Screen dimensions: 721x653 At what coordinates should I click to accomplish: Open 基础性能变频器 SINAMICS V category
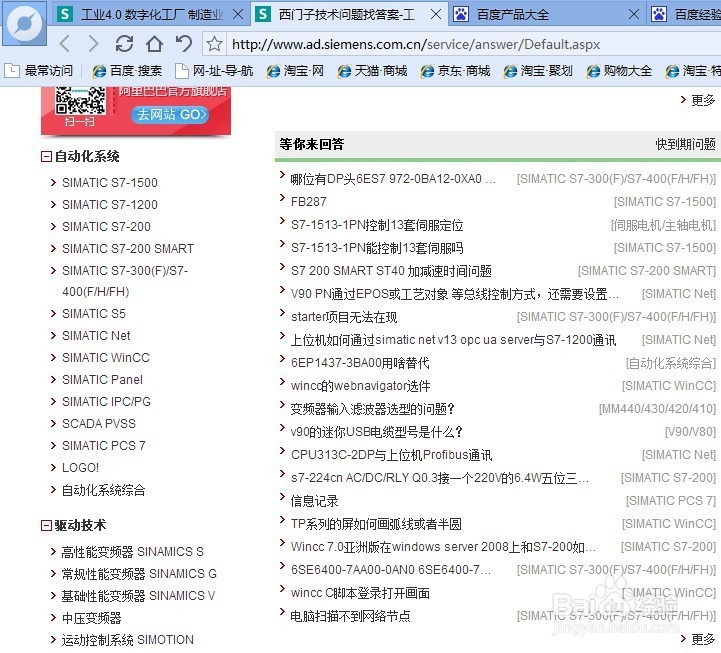[x=138, y=596]
